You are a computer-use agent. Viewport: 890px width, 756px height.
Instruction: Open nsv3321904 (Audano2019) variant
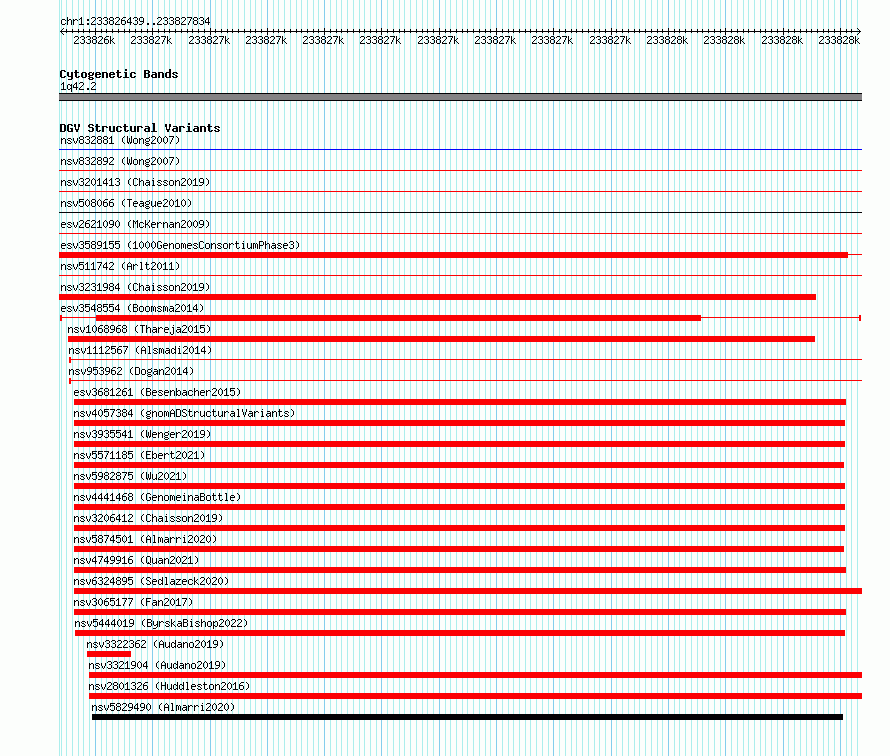[x=157, y=665]
